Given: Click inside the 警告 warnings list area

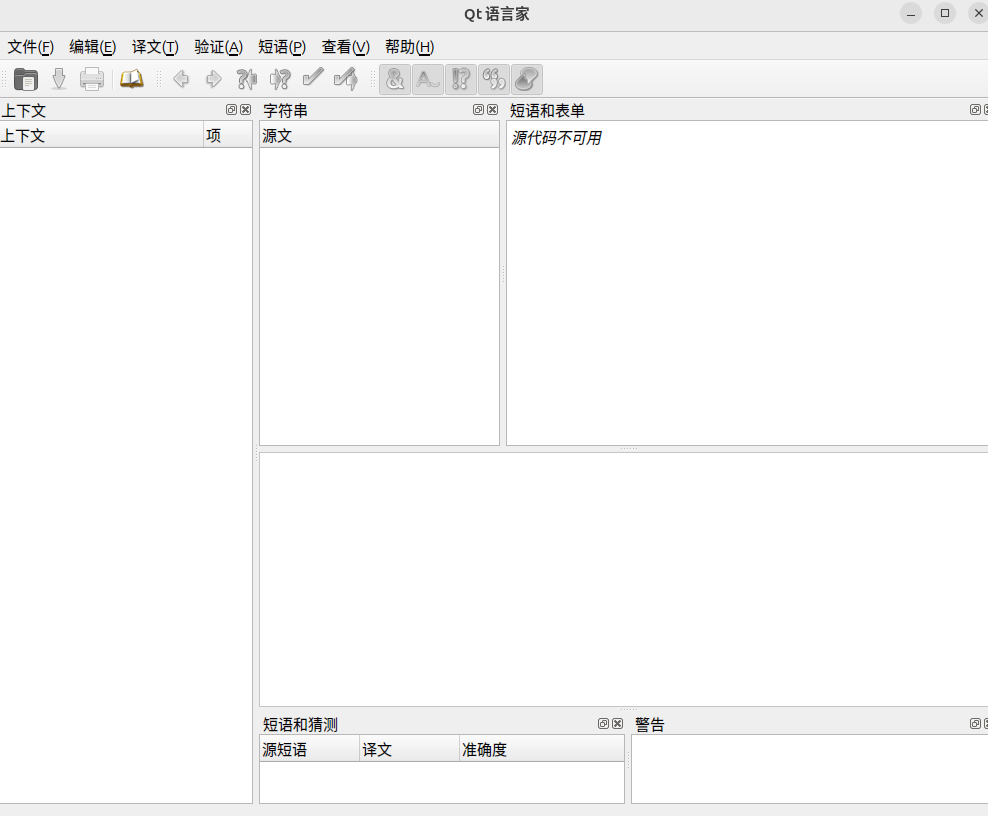Looking at the screenshot, I should [810, 769].
